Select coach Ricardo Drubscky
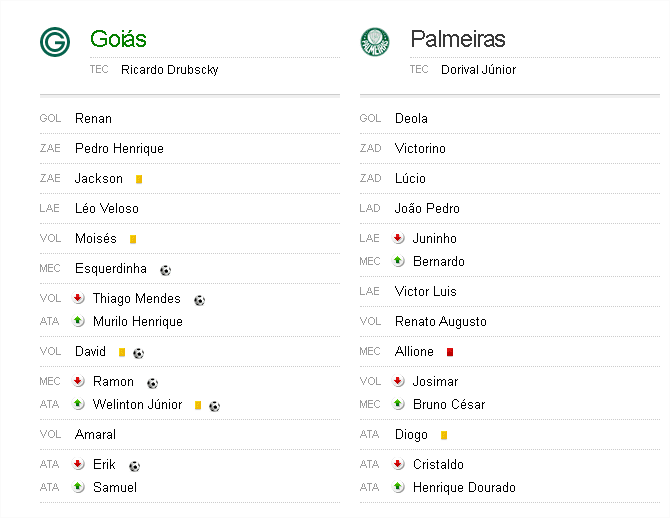 [170, 70]
